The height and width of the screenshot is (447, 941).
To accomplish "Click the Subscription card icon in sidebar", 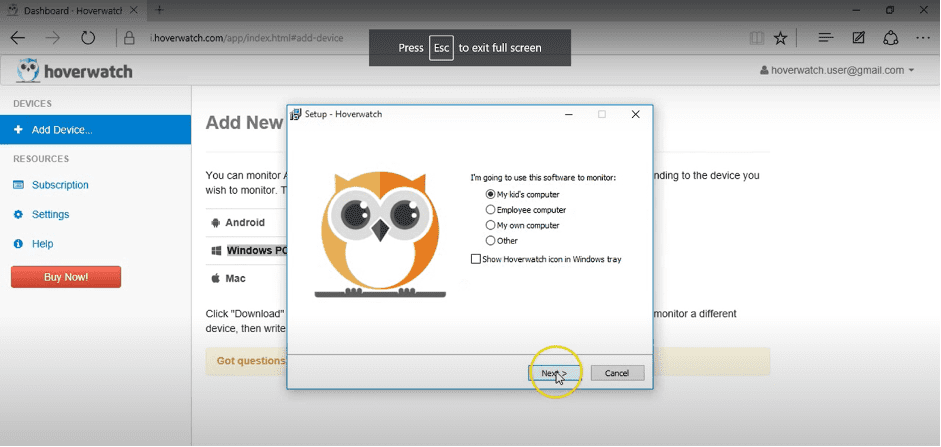I will click(18, 185).
